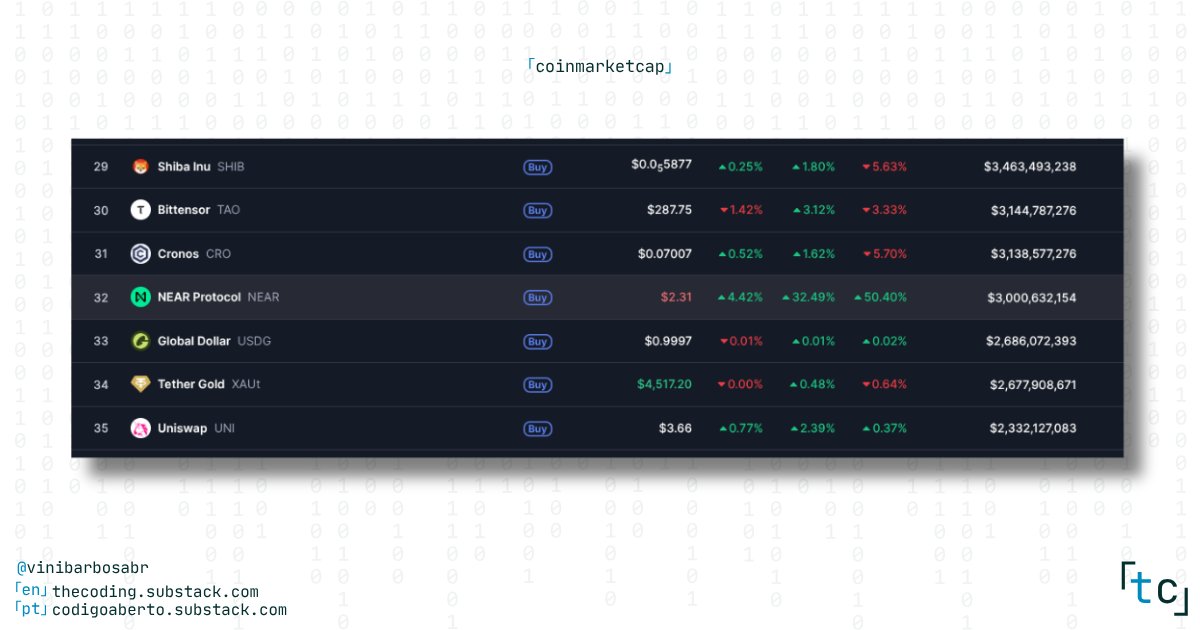Open Shiba Inu SHIB coin name
The height and width of the screenshot is (630, 1200).
201,167
